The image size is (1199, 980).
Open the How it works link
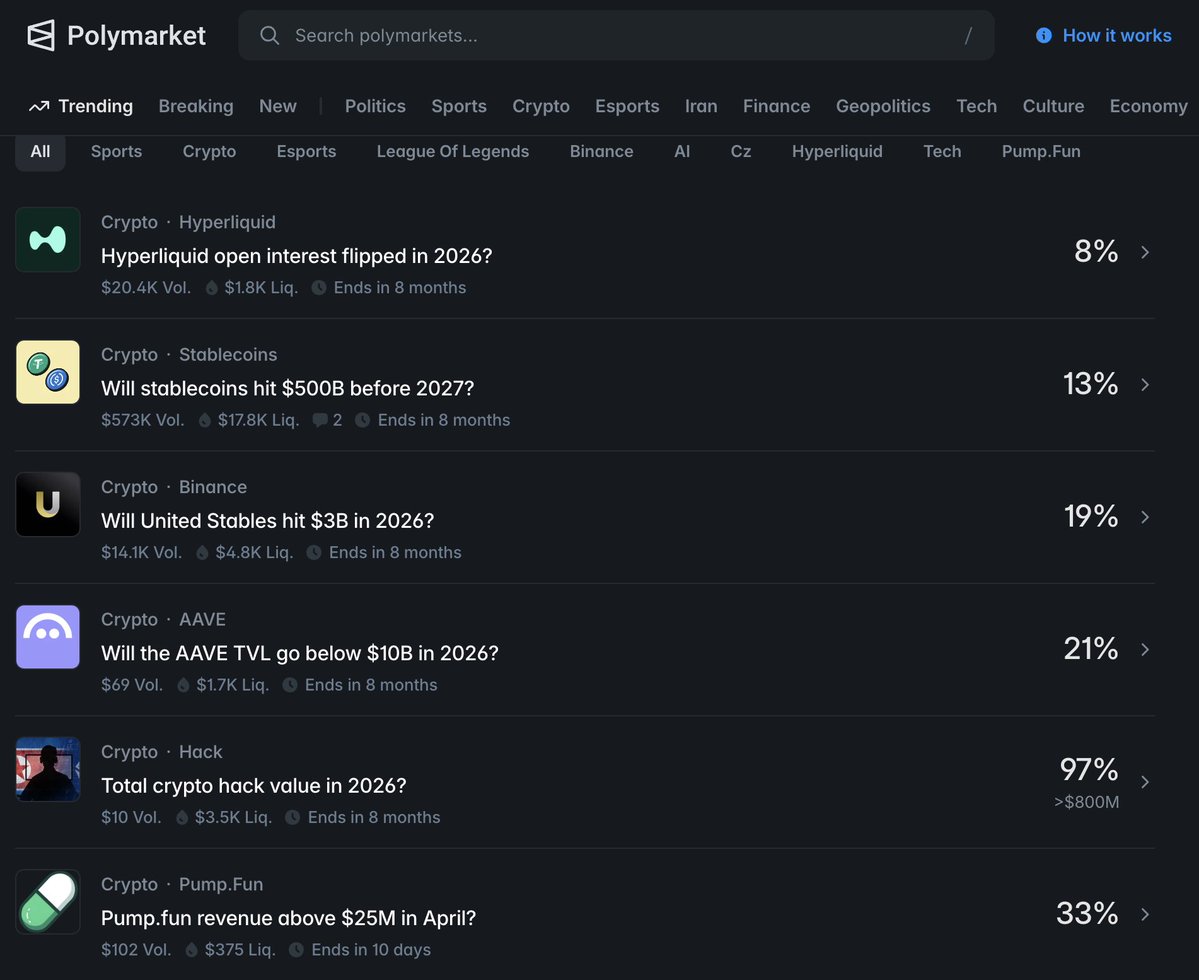tap(1116, 36)
